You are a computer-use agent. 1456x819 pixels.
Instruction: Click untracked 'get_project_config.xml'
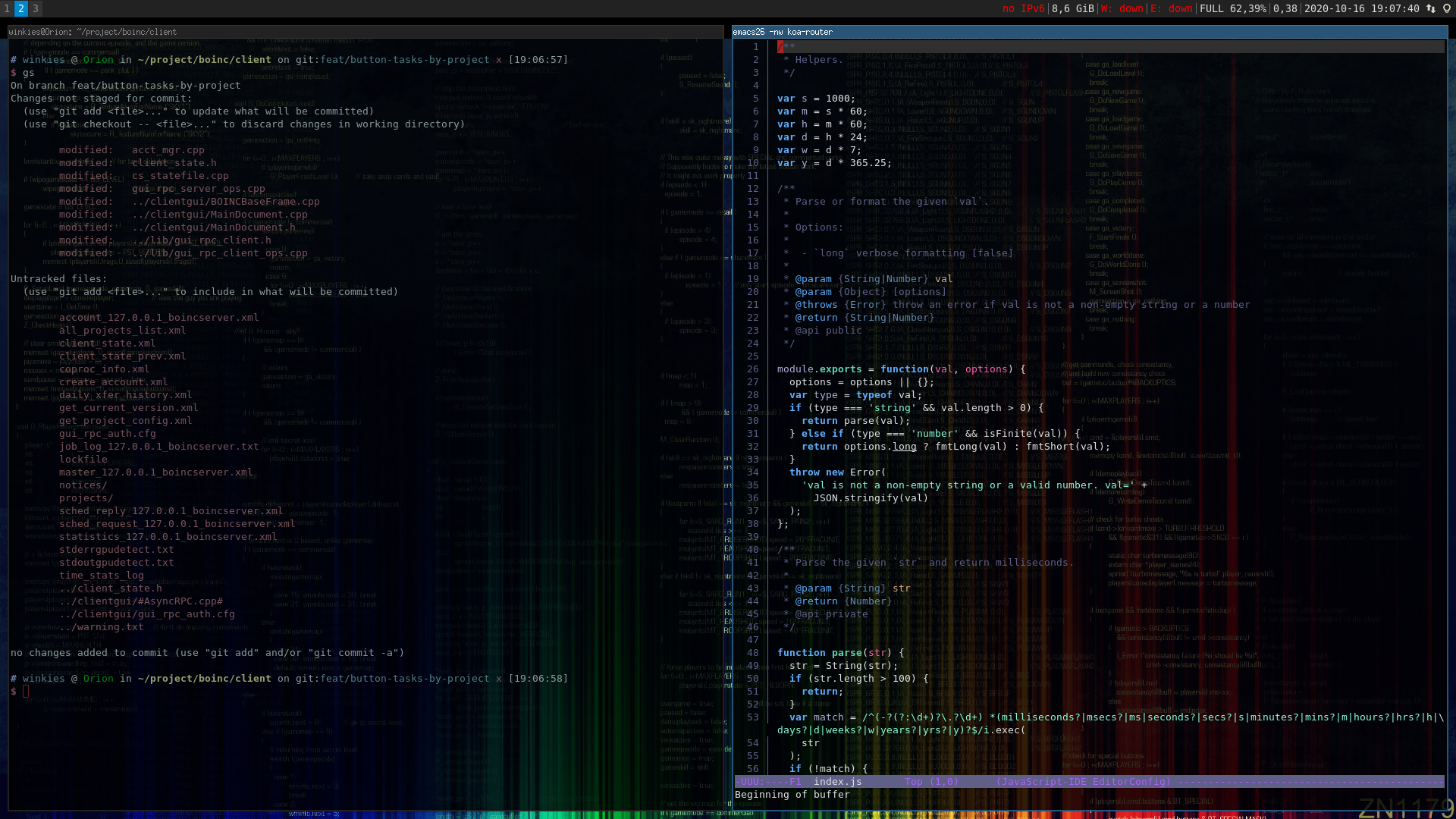click(126, 421)
